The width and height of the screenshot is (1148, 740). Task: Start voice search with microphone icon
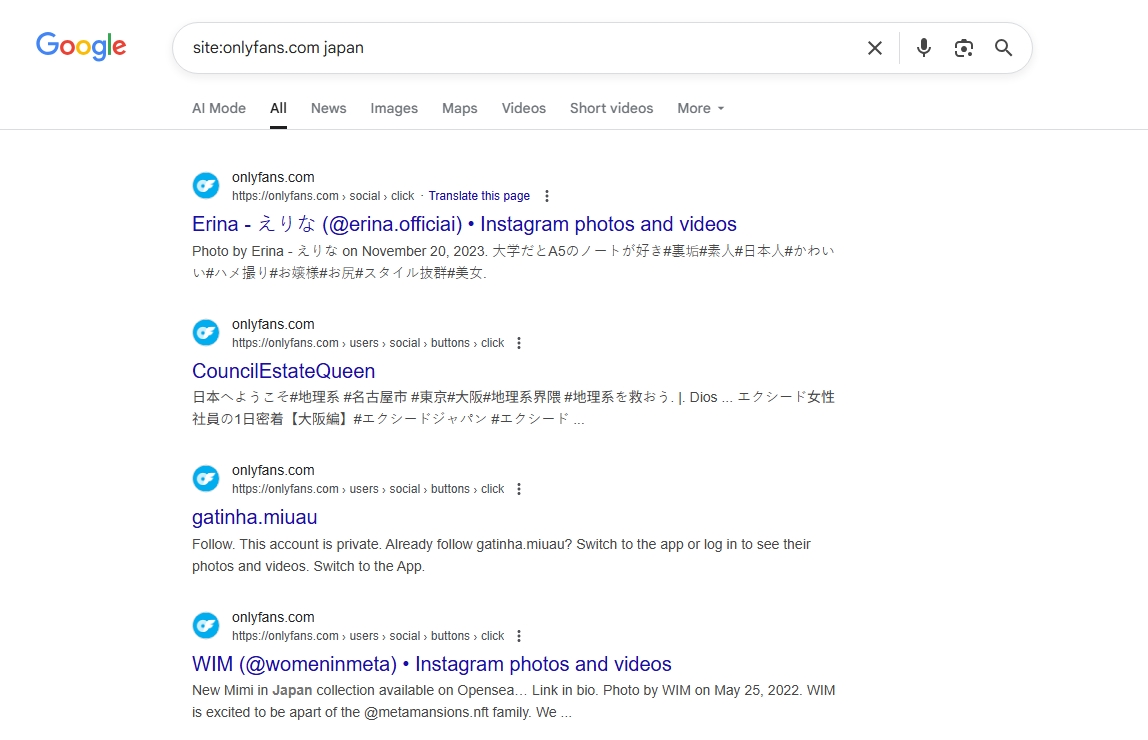924,48
